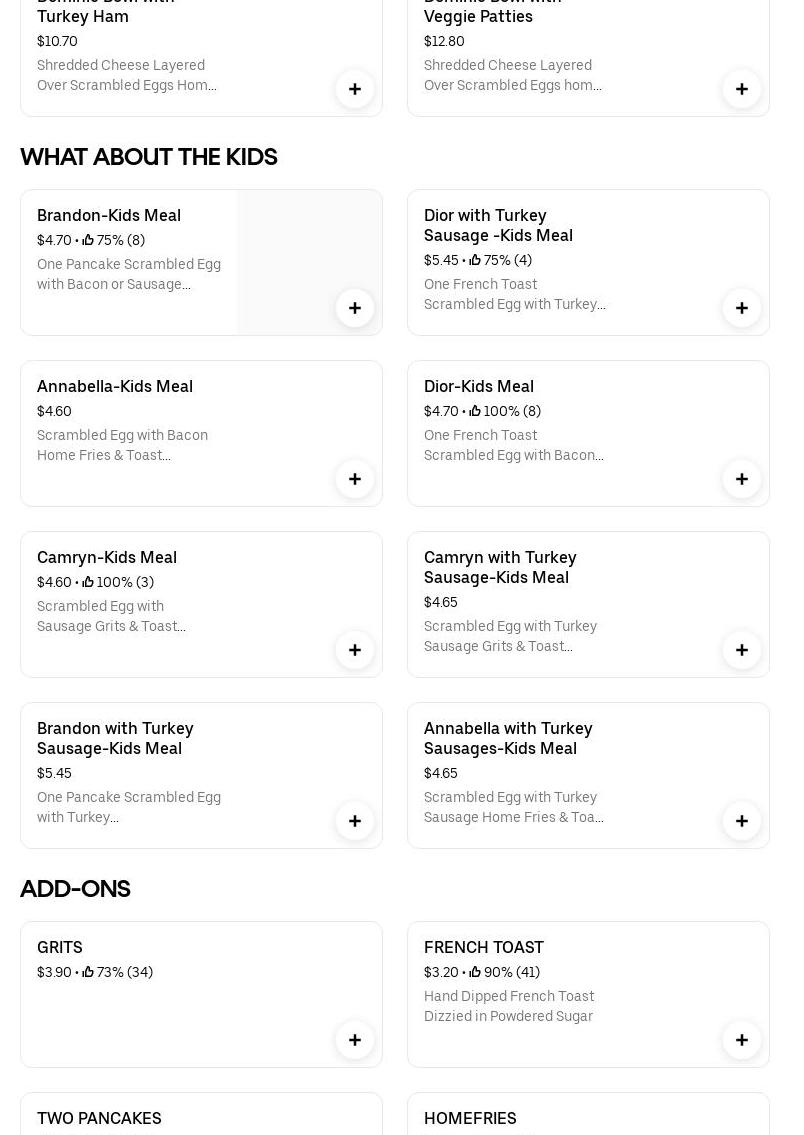Add FRENCH TOAST add-on to cart
The width and height of the screenshot is (804, 1135).
742,1040
